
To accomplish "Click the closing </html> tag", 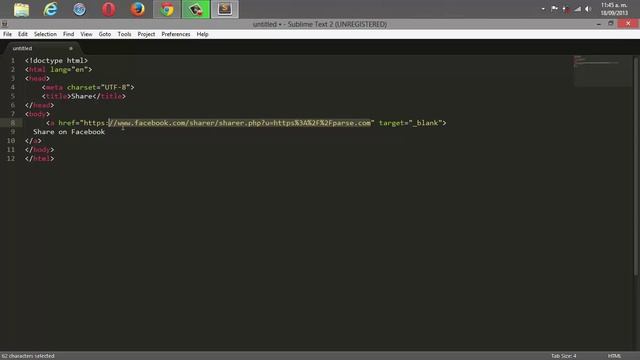I will (x=39, y=159).
